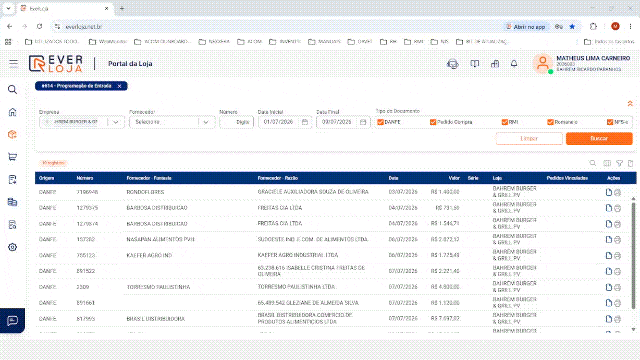Open a new browser tab
This screenshot has height=360, width=640.
point(122,8)
